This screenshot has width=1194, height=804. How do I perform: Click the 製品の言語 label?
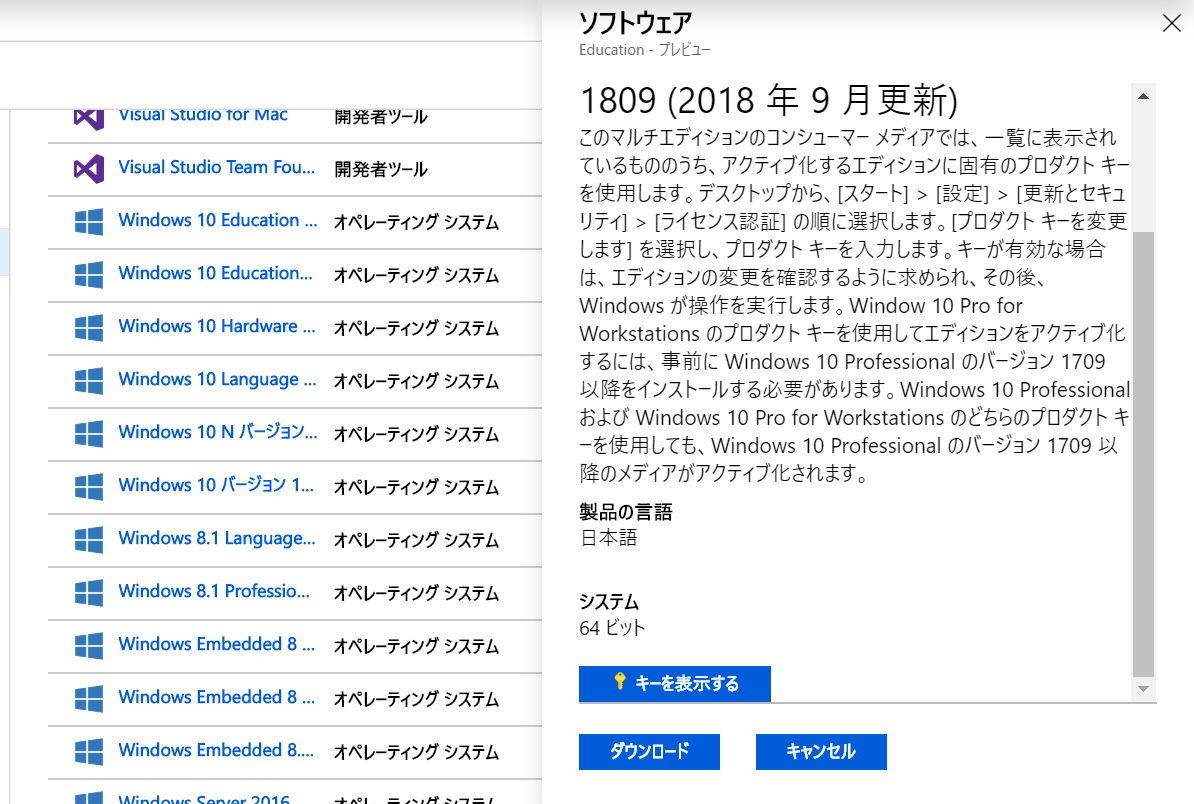pyautogui.click(x=626, y=512)
